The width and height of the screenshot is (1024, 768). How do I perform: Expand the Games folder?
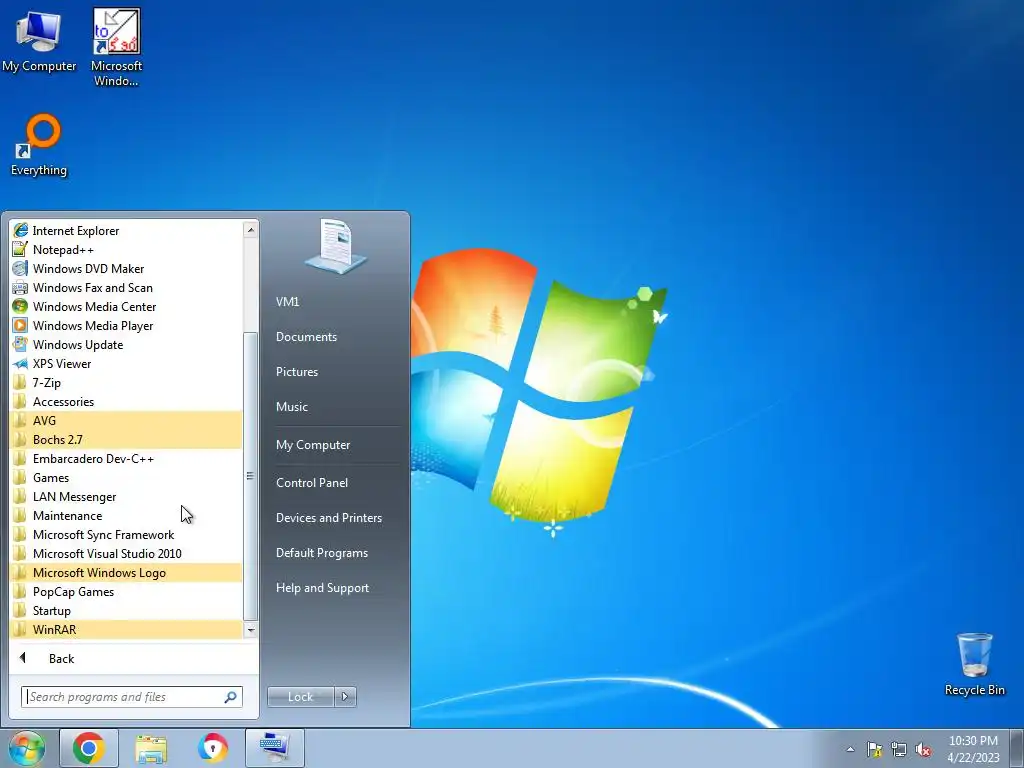point(126,477)
